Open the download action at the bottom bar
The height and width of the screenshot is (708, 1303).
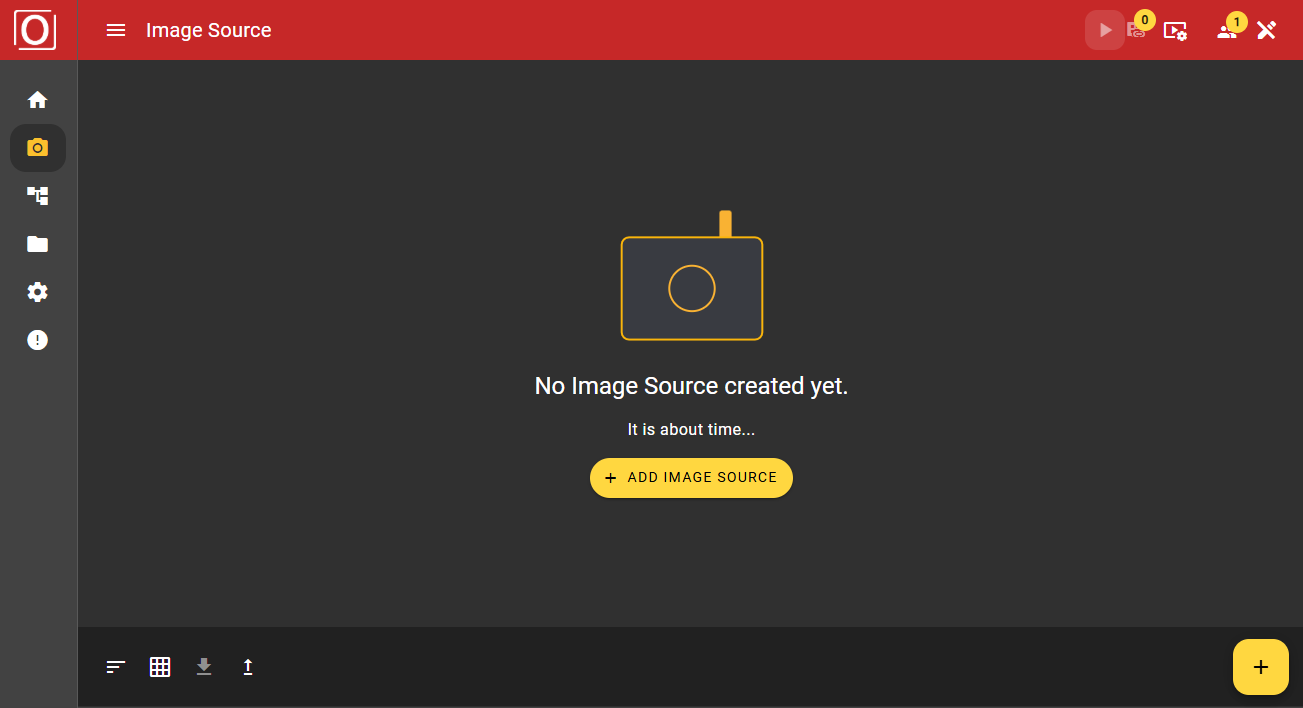[204, 666]
